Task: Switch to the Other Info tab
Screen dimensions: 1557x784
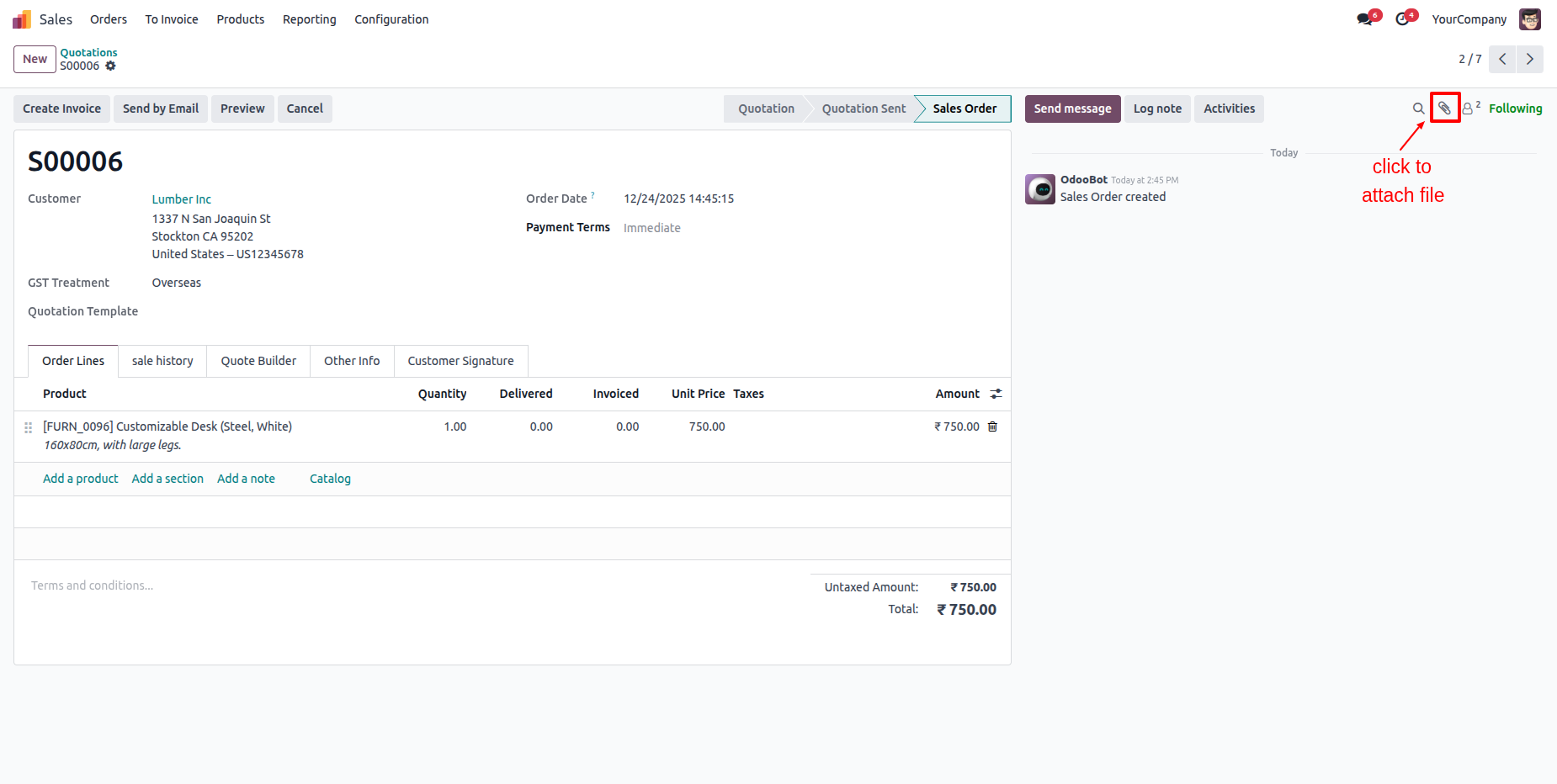Action: coord(352,361)
